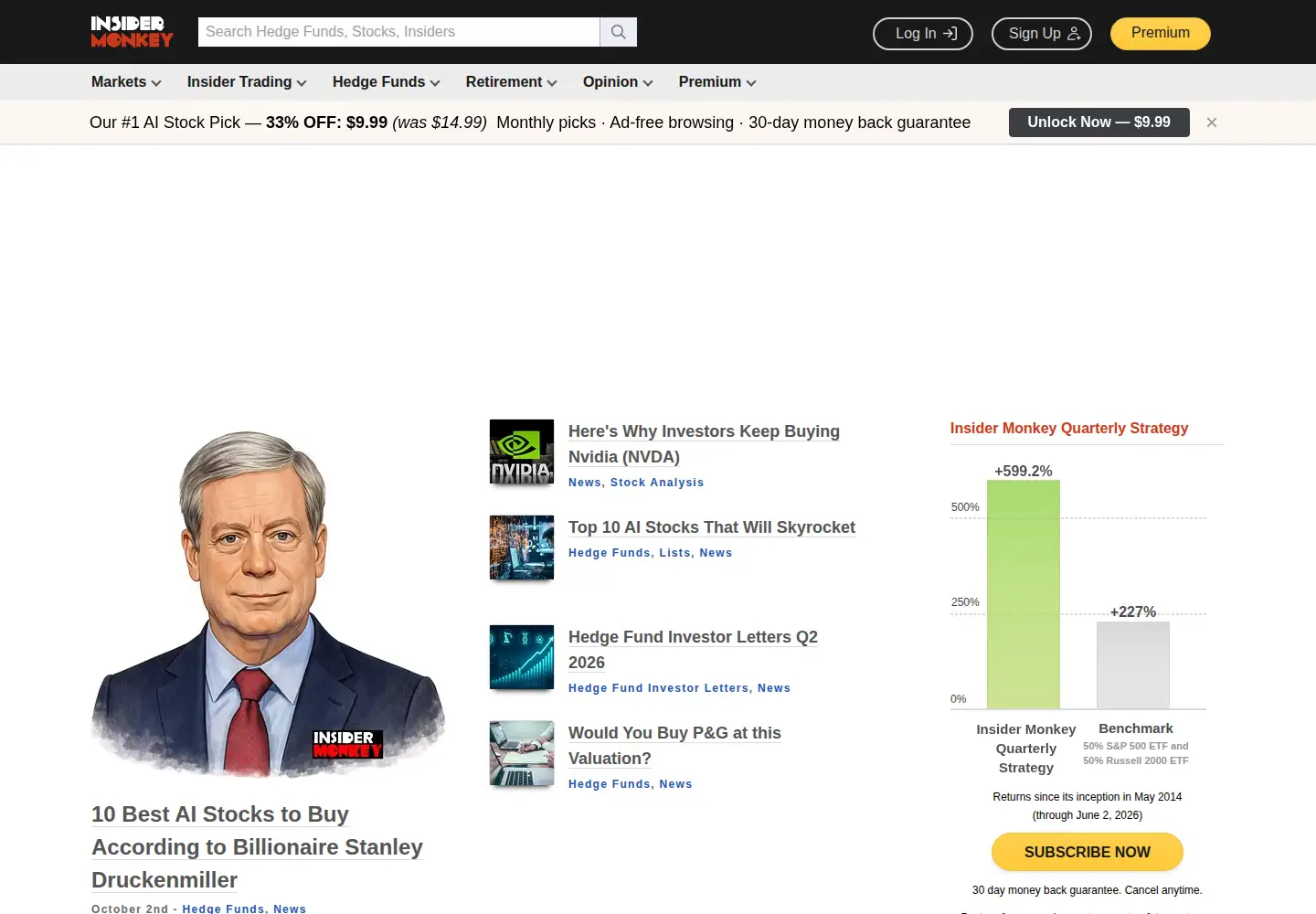Viewport: 1316px width, 914px height.
Task: Click the Insider Monkey Quarterly Strategy heading
Action: point(1069,428)
